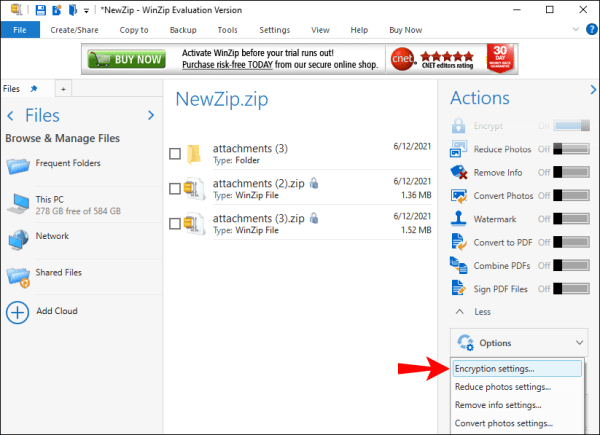Open the quick access toolbar customize arrow
Viewport: 600px width, 435px height.
86,11
